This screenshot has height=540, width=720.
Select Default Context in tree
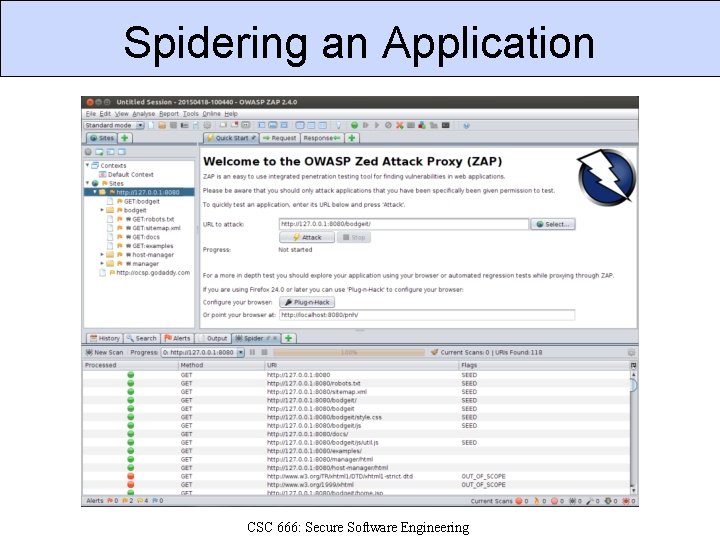tap(126, 174)
